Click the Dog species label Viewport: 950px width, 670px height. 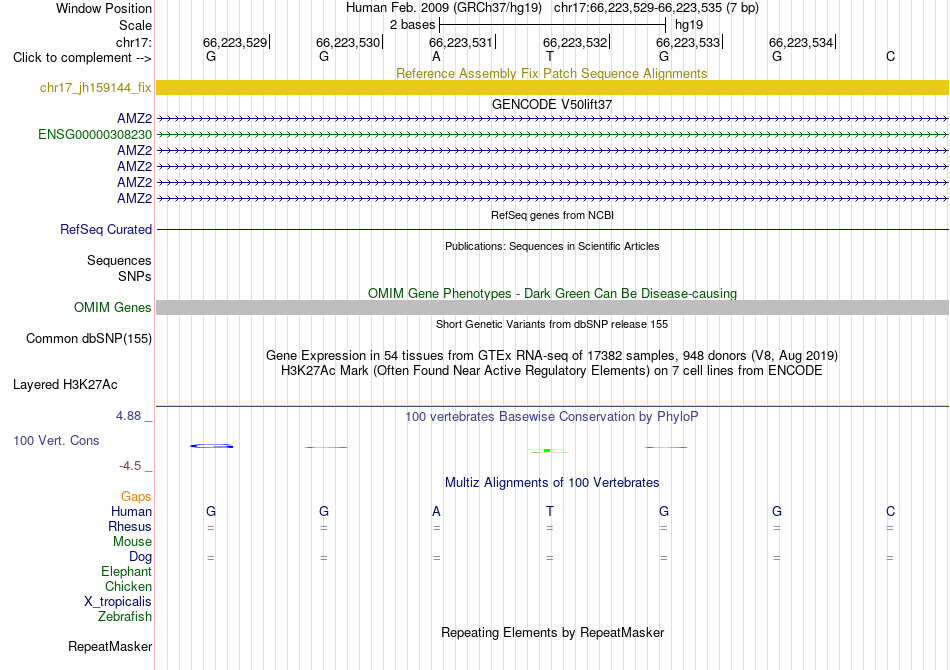tap(140, 557)
